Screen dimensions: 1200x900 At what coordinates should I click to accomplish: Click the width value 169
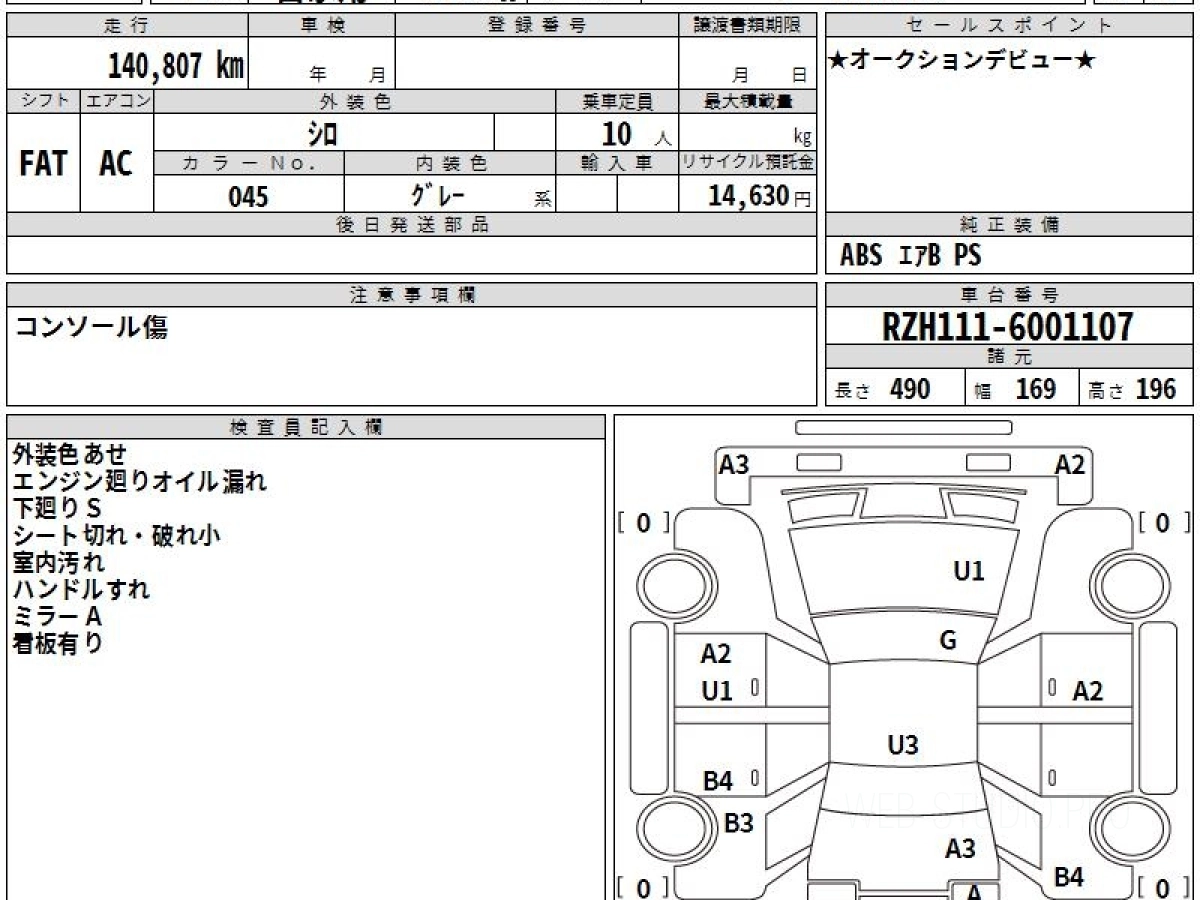1036,389
